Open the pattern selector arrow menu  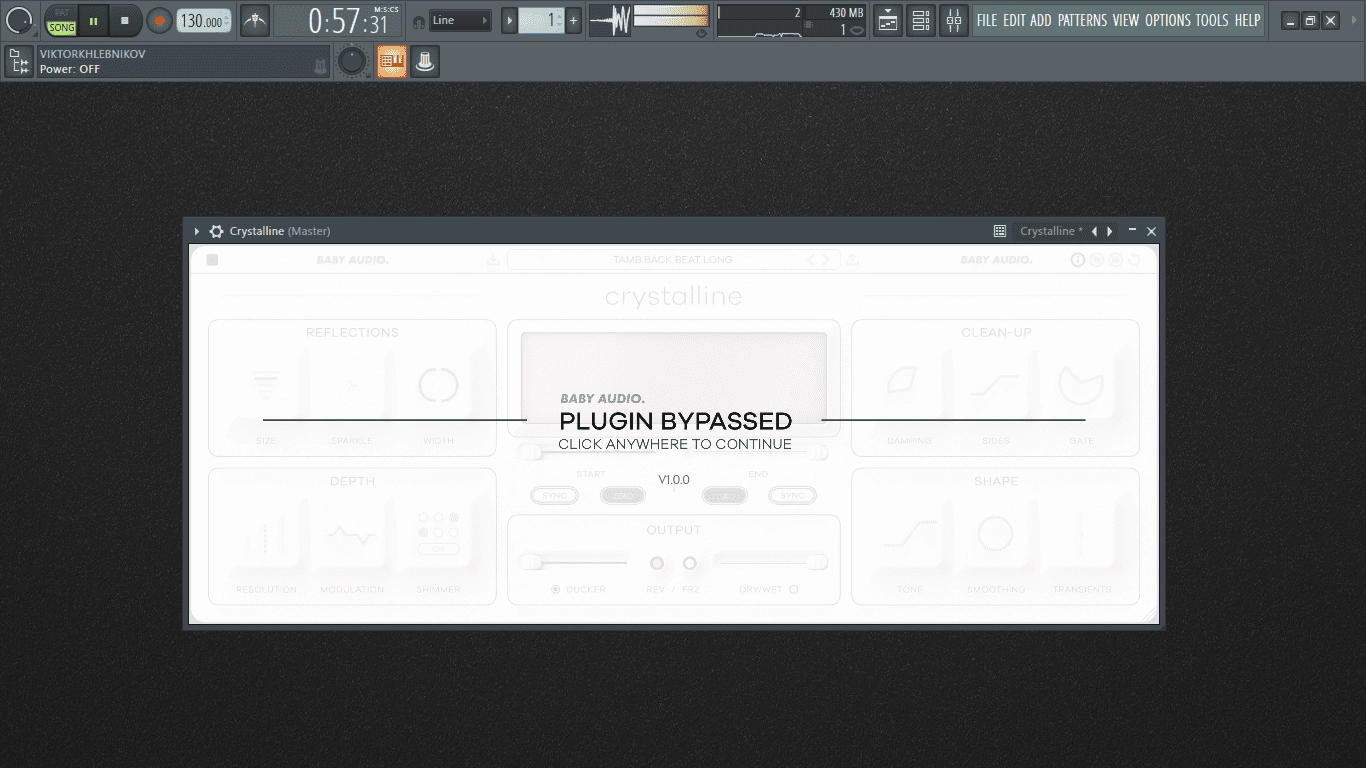[x=509, y=20]
